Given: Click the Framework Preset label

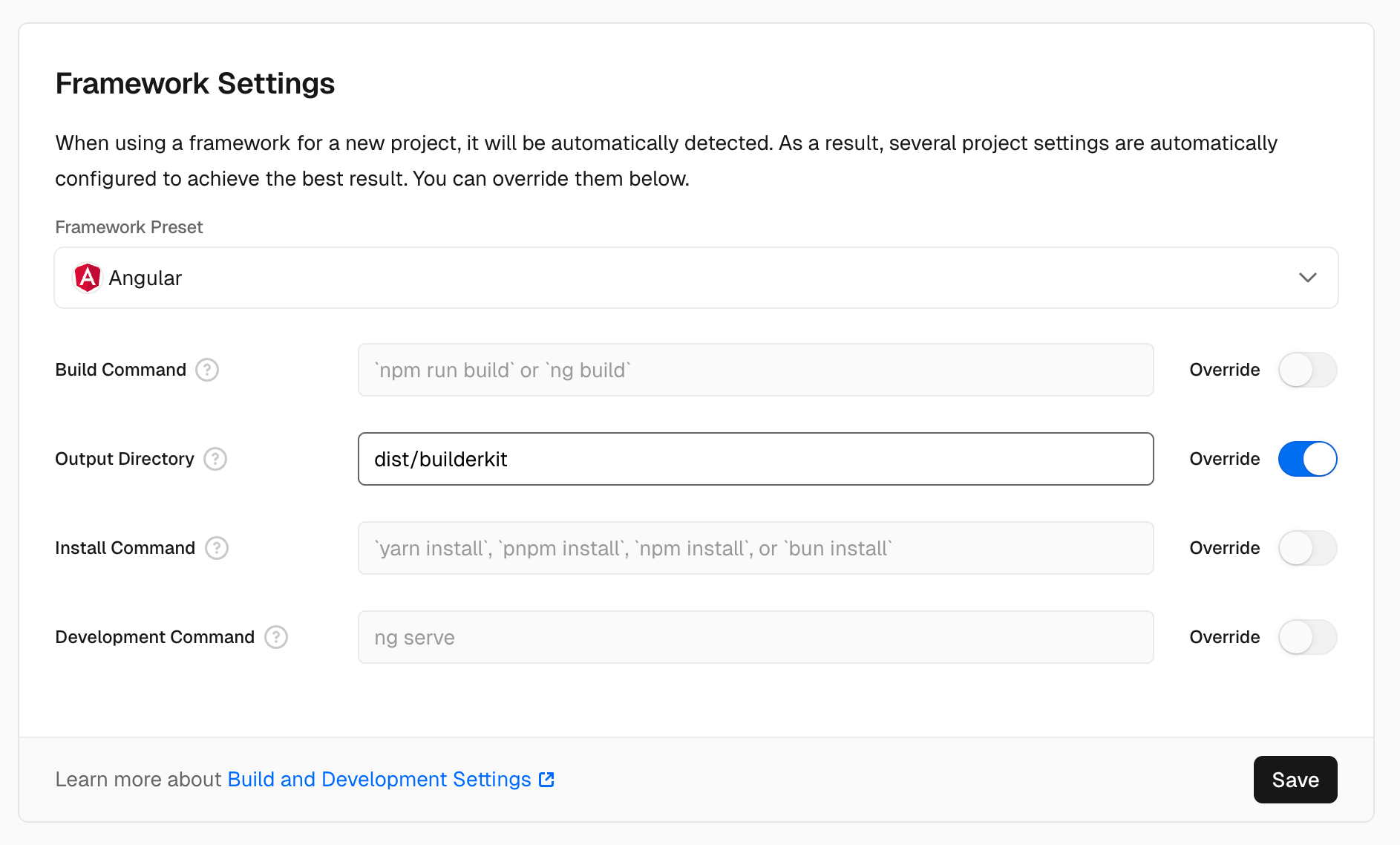Looking at the screenshot, I should coord(129,227).
